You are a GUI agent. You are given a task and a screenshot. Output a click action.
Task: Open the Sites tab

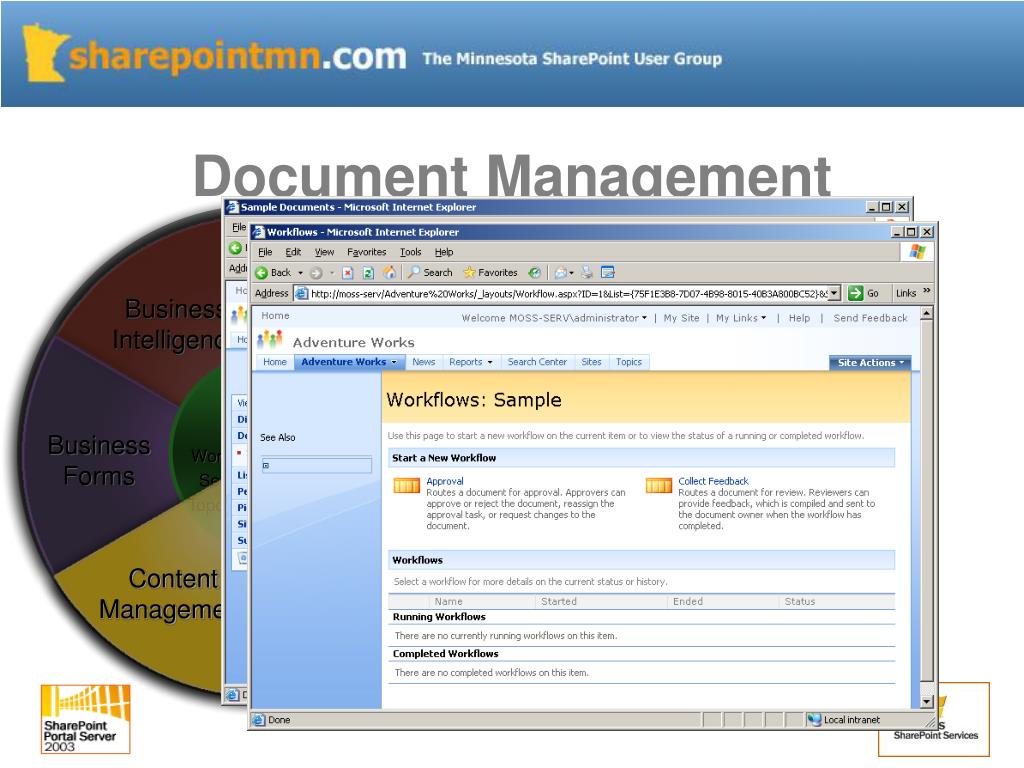pyautogui.click(x=592, y=362)
